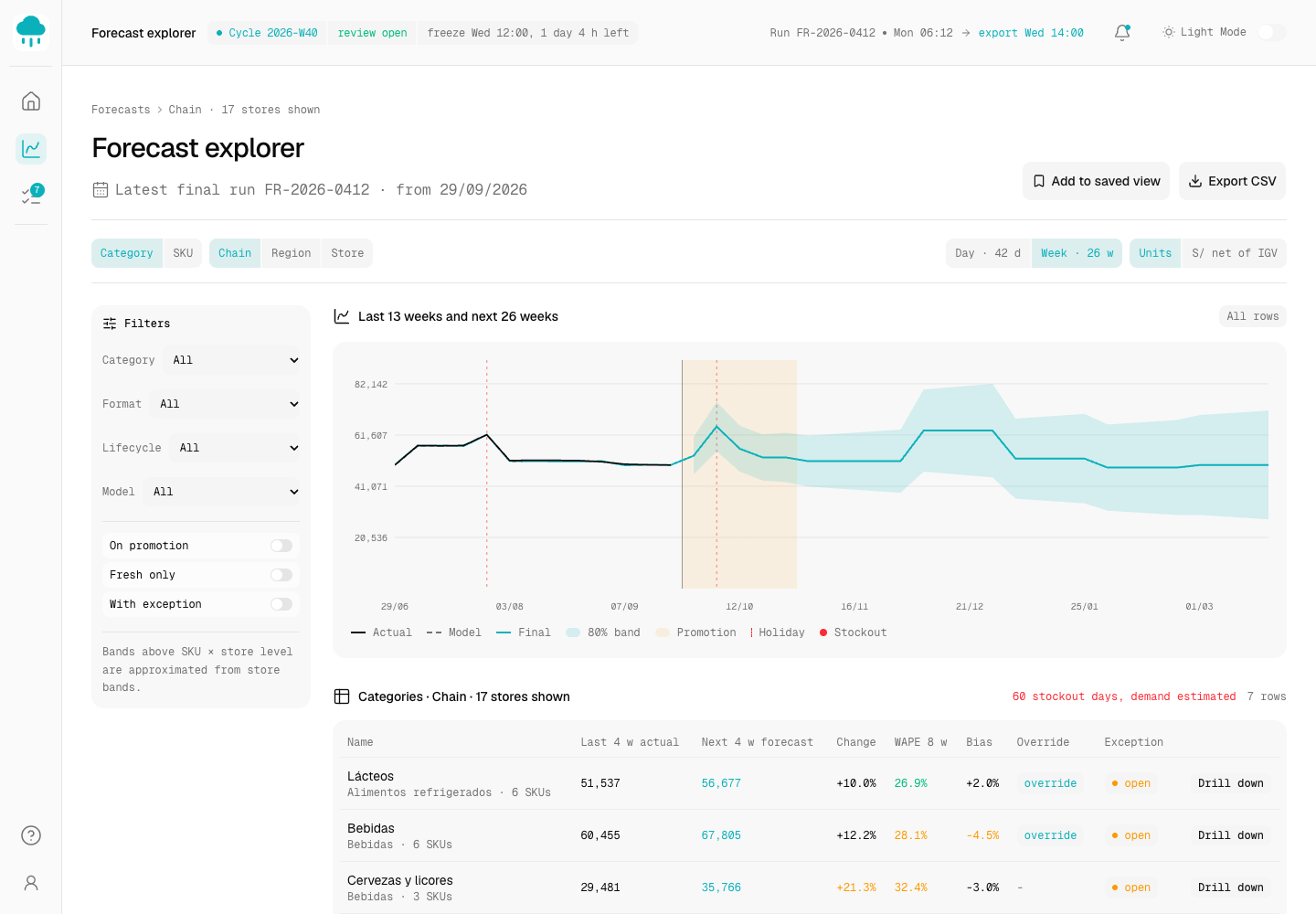
Task: Click the Filters sliders icon
Action: [110, 324]
